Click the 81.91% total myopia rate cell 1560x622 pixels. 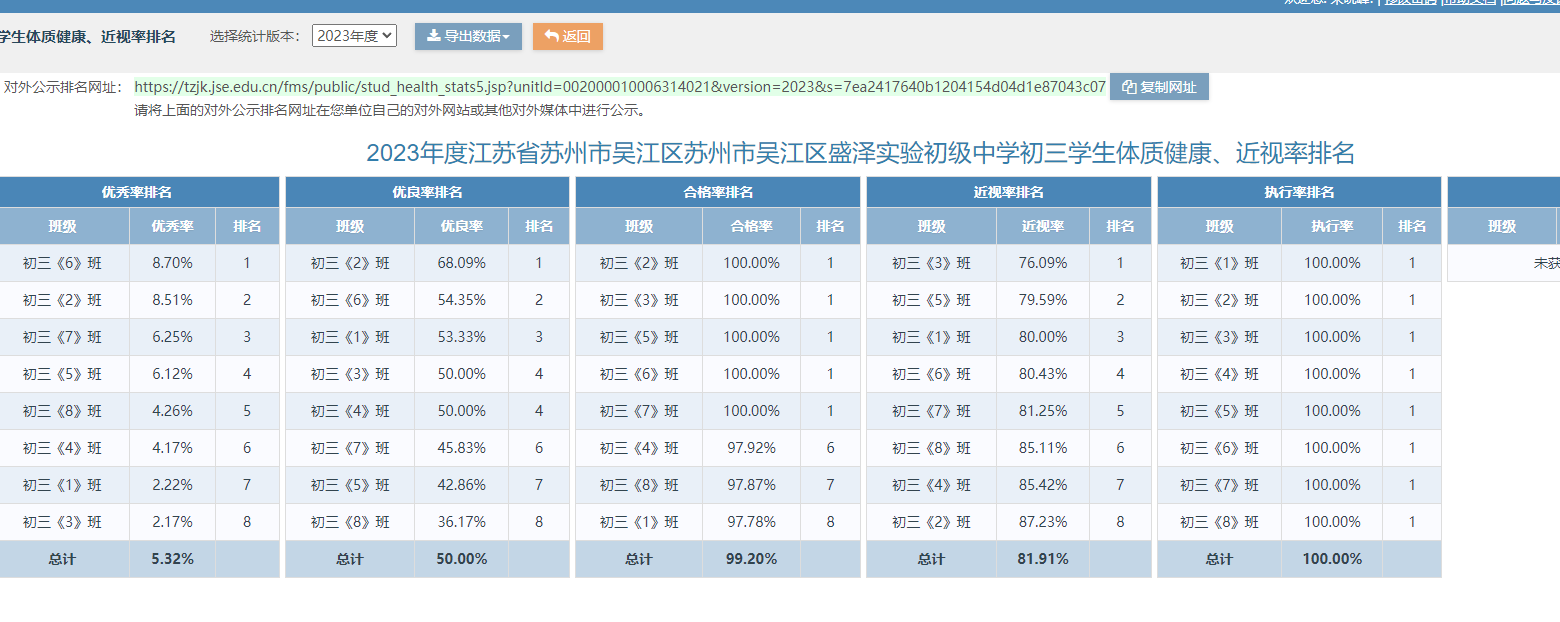pyautogui.click(x=1042, y=559)
